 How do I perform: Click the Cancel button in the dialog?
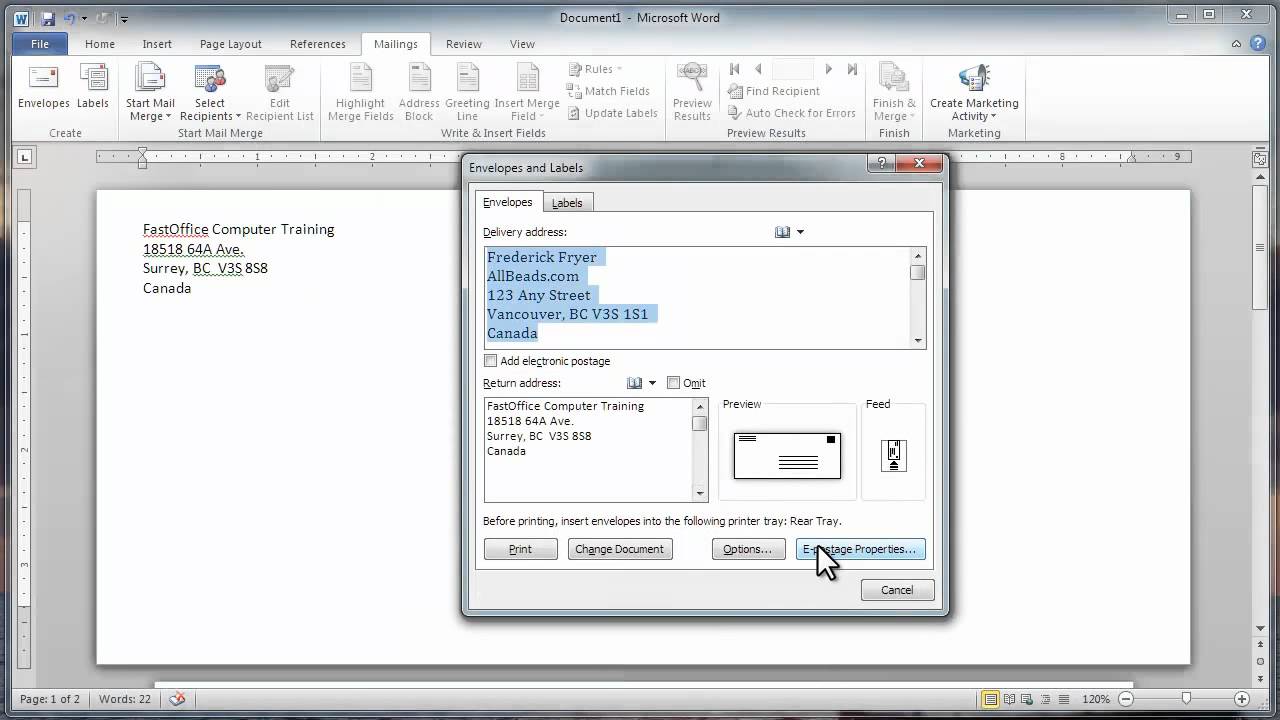pyautogui.click(x=897, y=590)
